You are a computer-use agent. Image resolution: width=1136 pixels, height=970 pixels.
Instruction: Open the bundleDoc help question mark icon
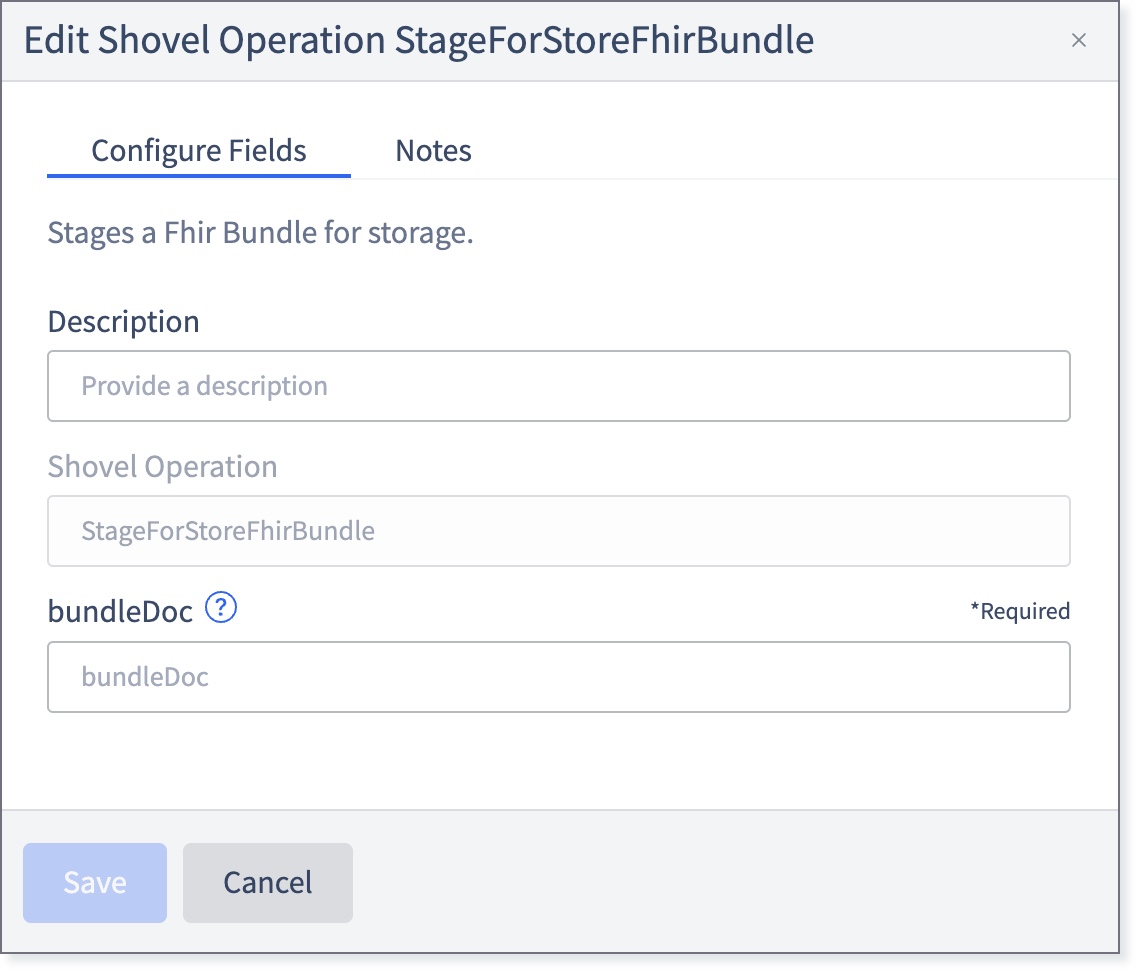(x=221, y=608)
